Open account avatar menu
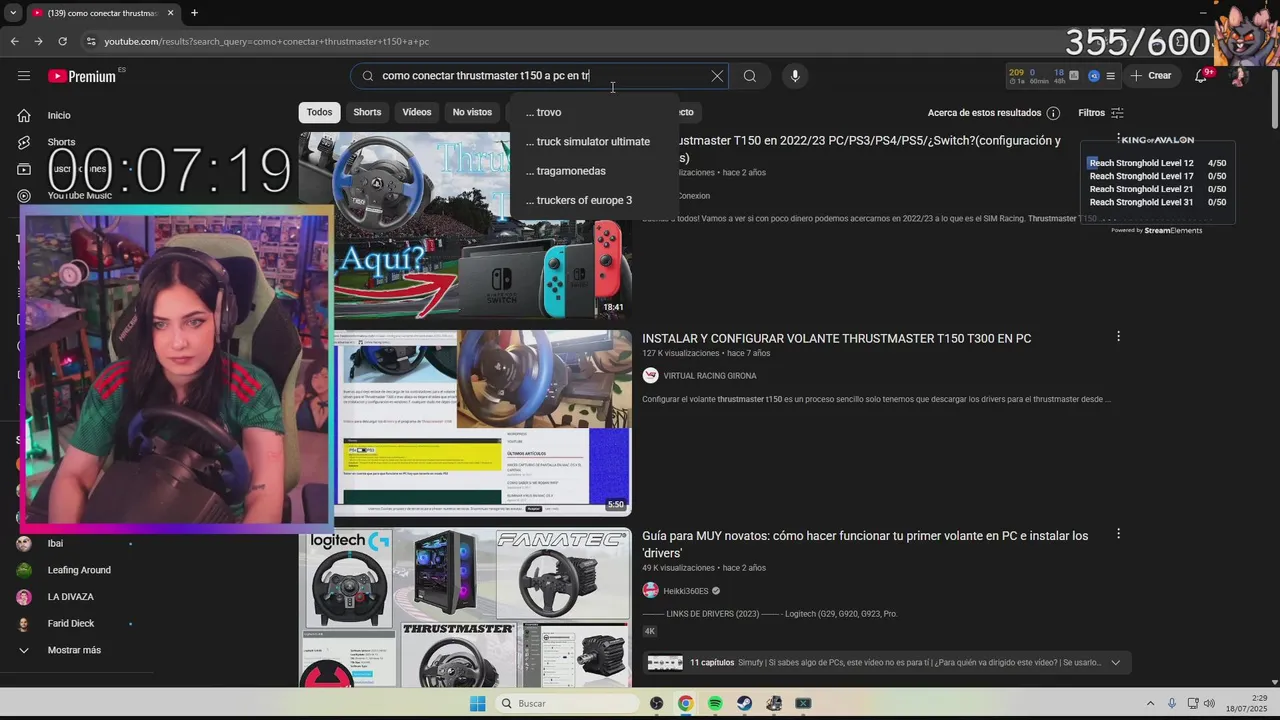Image resolution: width=1280 pixels, height=720 pixels. (1238, 76)
